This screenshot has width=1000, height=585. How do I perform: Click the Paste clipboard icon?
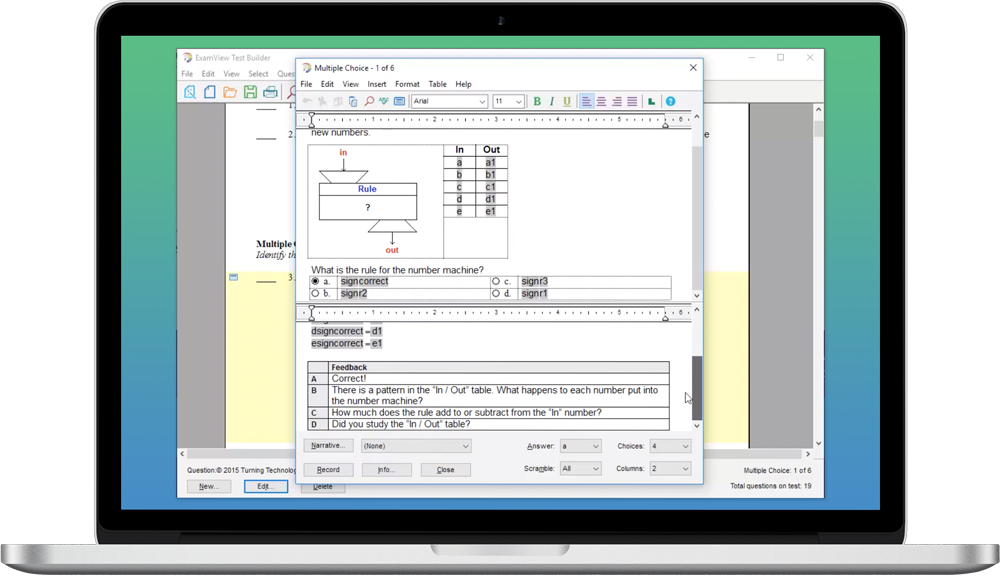353,101
